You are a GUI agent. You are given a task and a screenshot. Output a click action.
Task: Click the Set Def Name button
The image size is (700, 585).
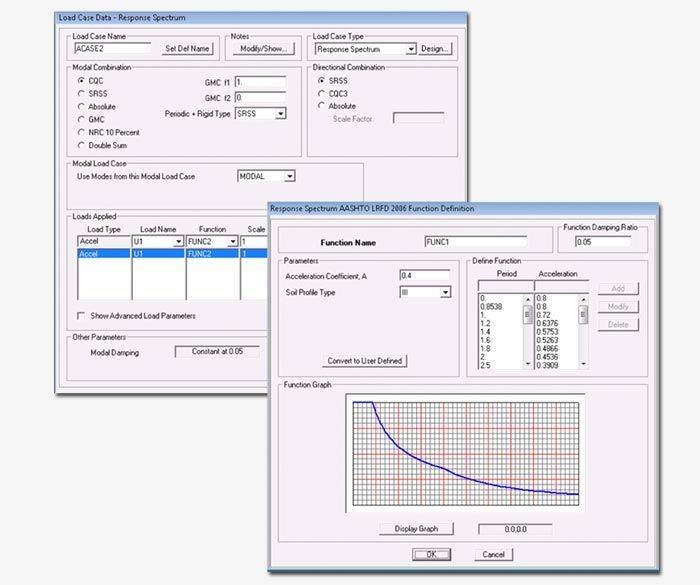tap(187, 48)
